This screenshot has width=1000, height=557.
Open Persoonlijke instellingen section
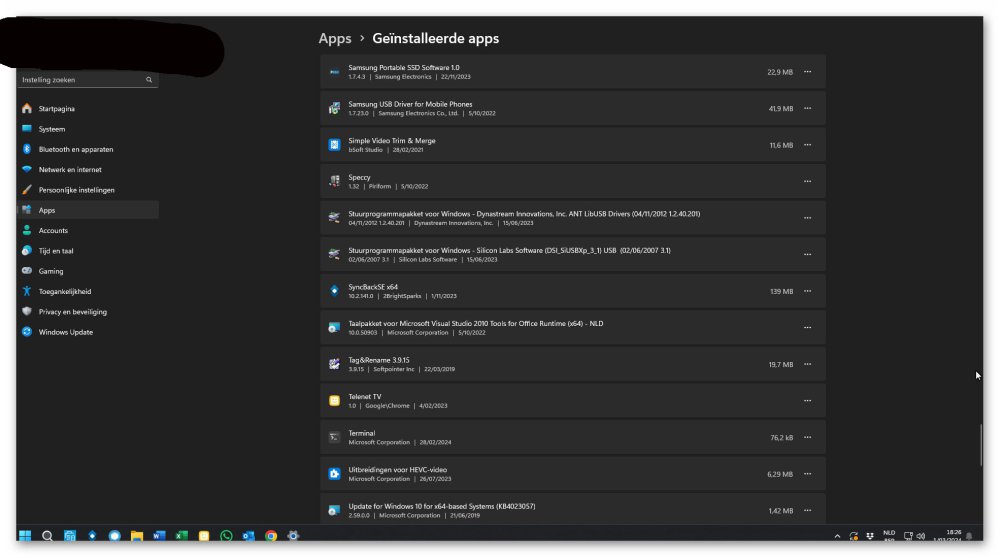(x=76, y=190)
